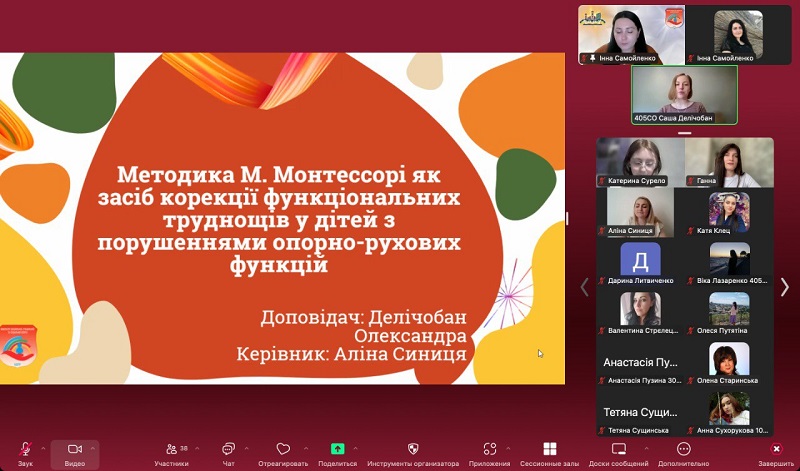Expand the arrow next to Участники

tap(196, 447)
